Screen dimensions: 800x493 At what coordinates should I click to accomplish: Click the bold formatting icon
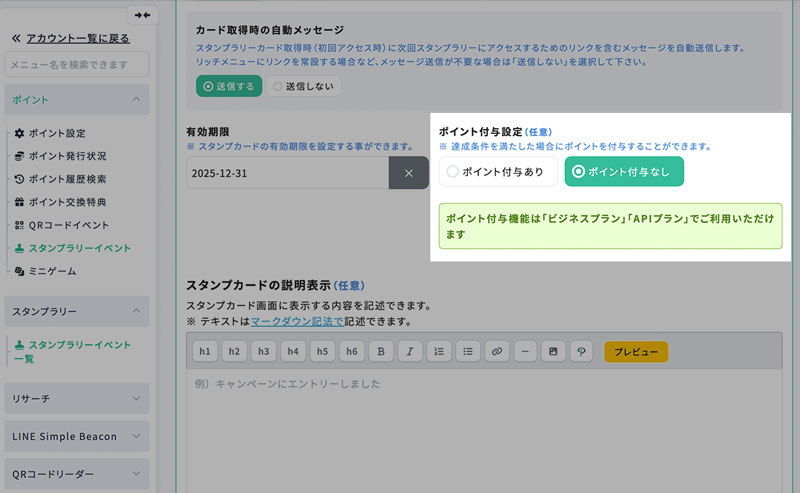(380, 352)
